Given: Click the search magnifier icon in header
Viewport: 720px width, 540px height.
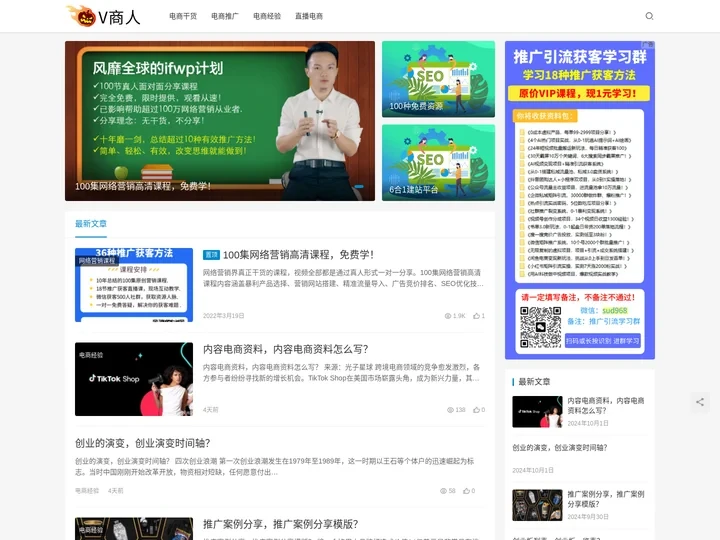Looking at the screenshot, I should [649, 16].
